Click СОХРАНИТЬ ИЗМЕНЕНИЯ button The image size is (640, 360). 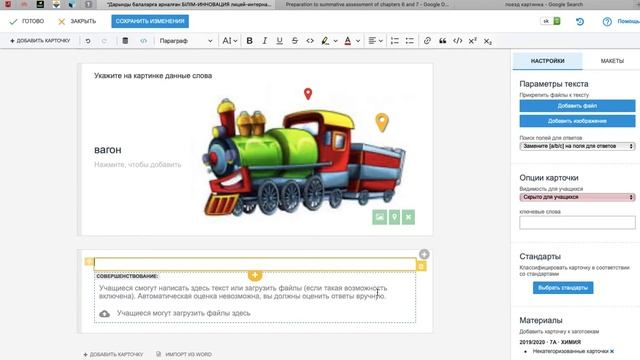(150, 21)
